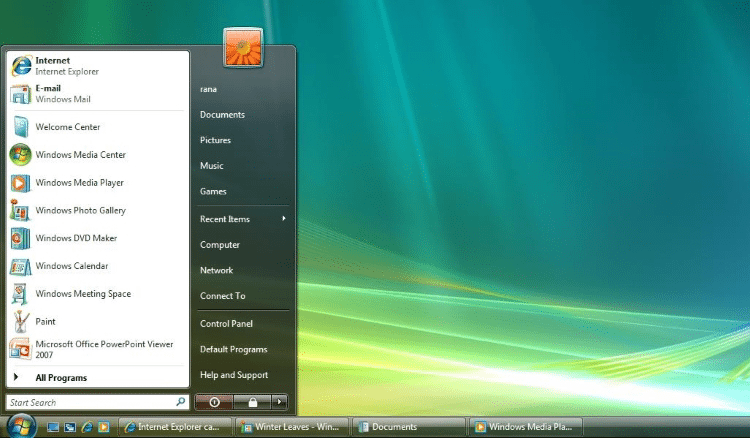Click the Start Search input box
The height and width of the screenshot is (438, 750).
coord(90,402)
